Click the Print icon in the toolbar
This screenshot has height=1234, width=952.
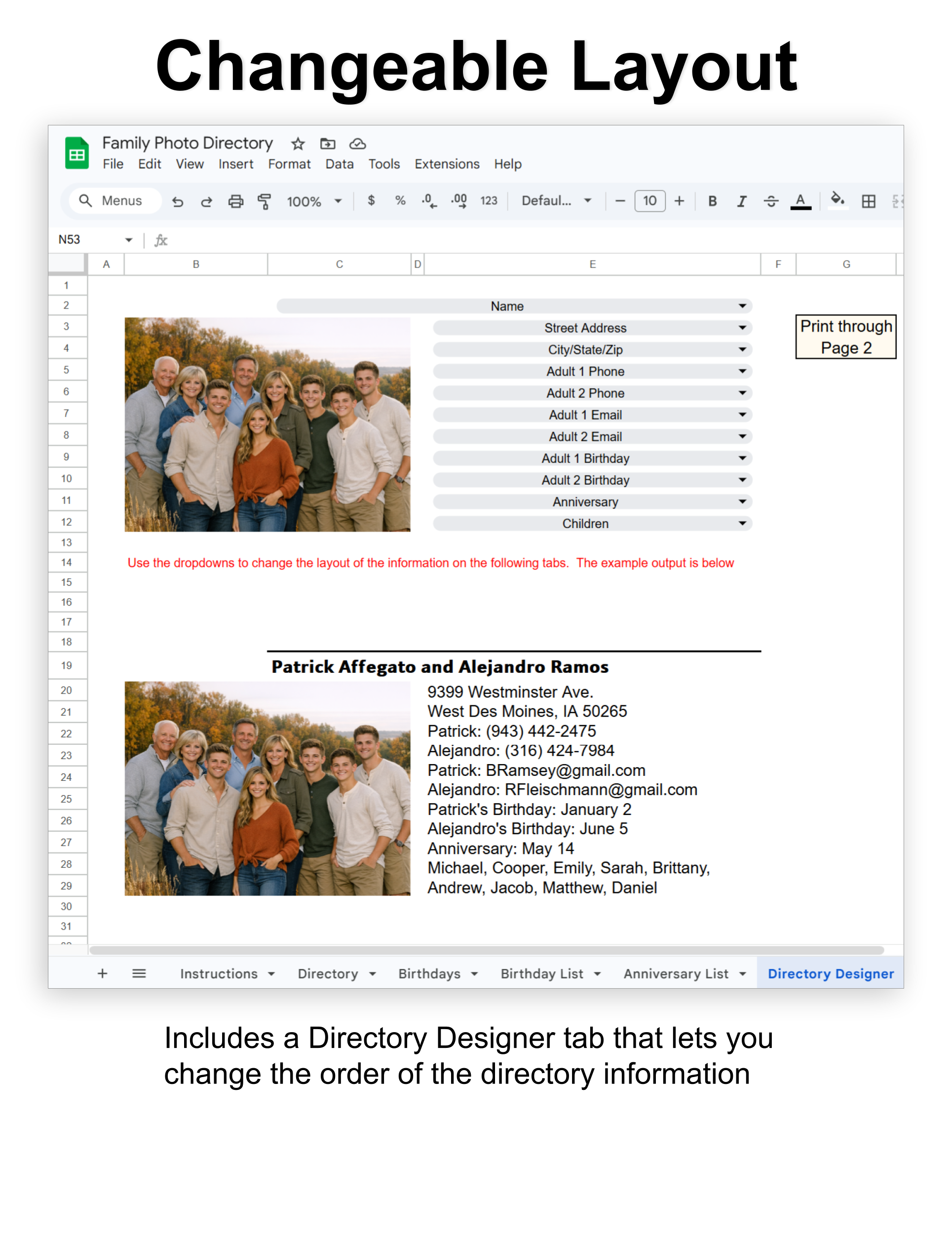pyautogui.click(x=235, y=200)
